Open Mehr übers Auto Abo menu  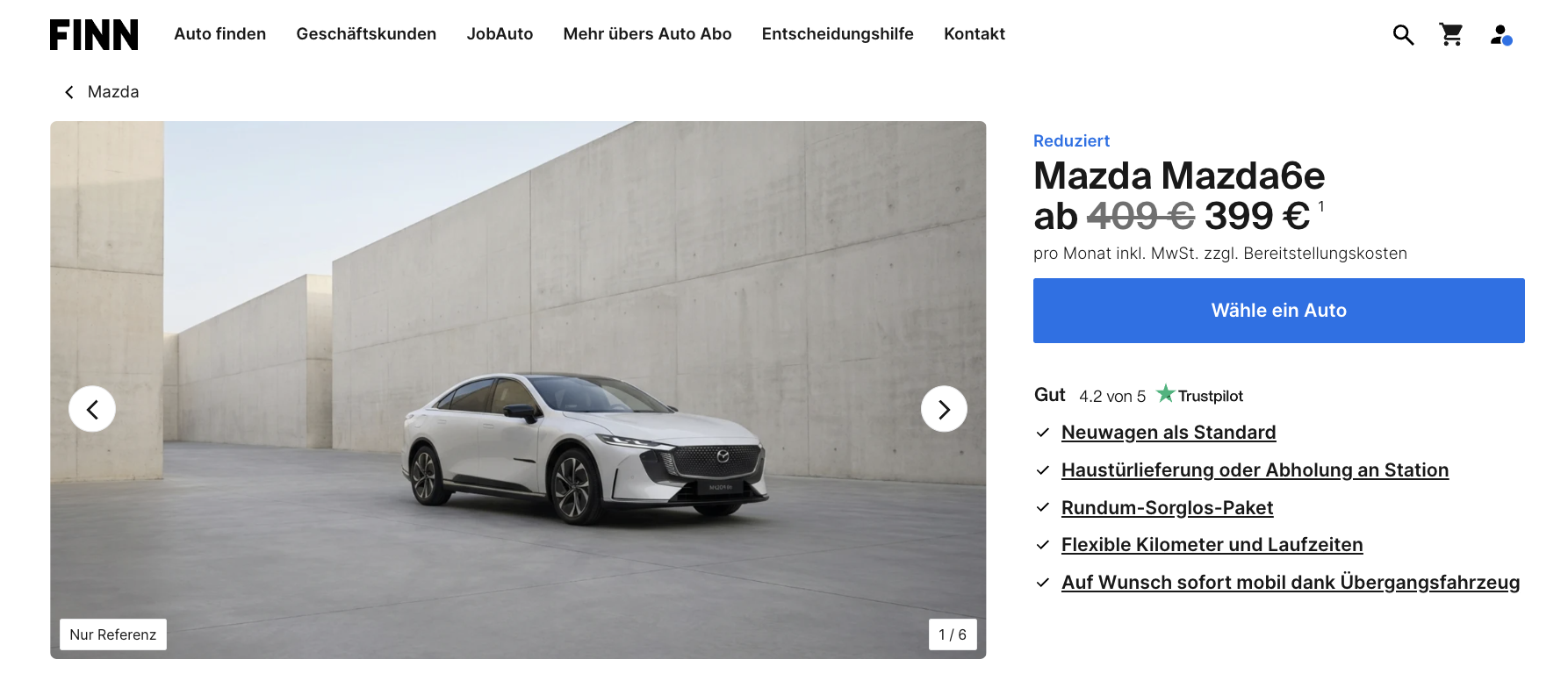click(647, 34)
